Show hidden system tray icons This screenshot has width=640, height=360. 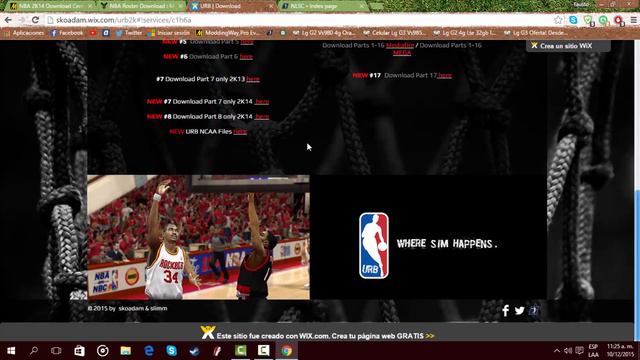(557, 351)
